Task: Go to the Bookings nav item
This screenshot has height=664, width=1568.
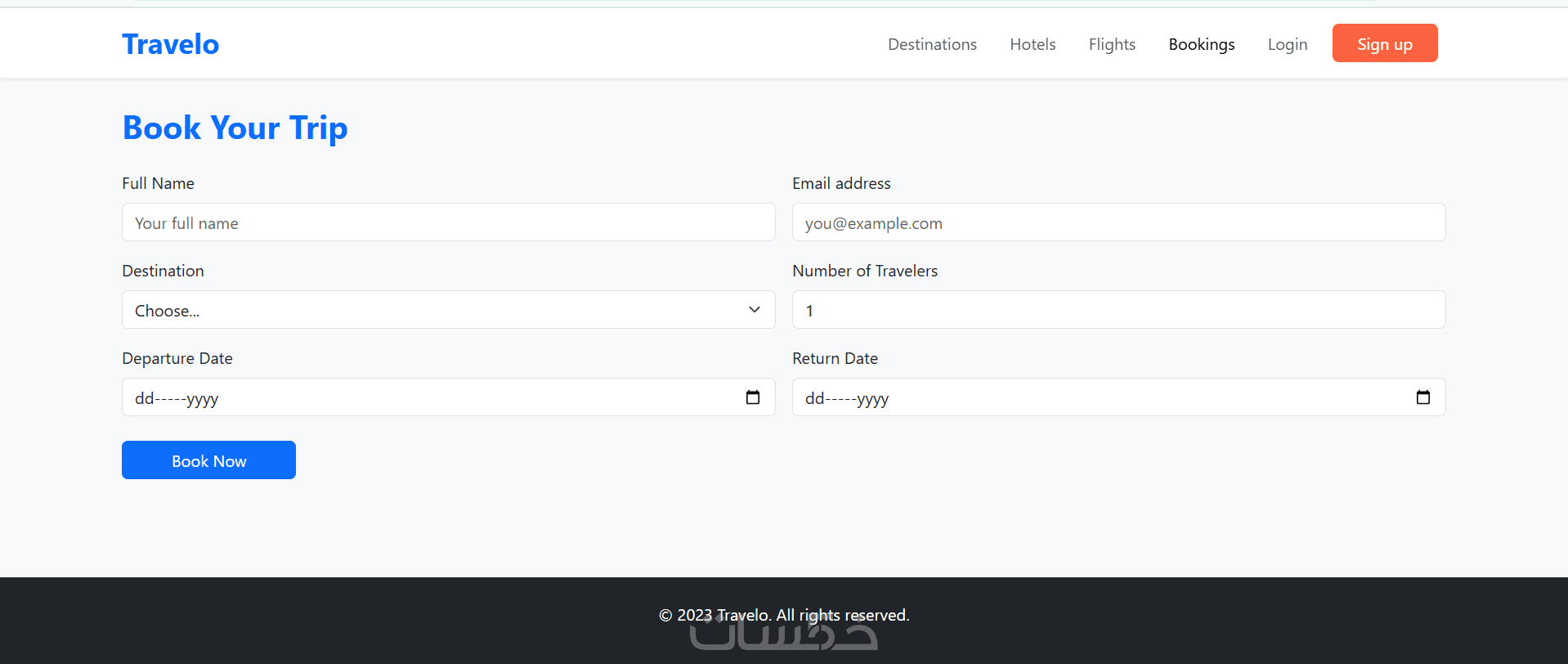Action: pyautogui.click(x=1202, y=44)
